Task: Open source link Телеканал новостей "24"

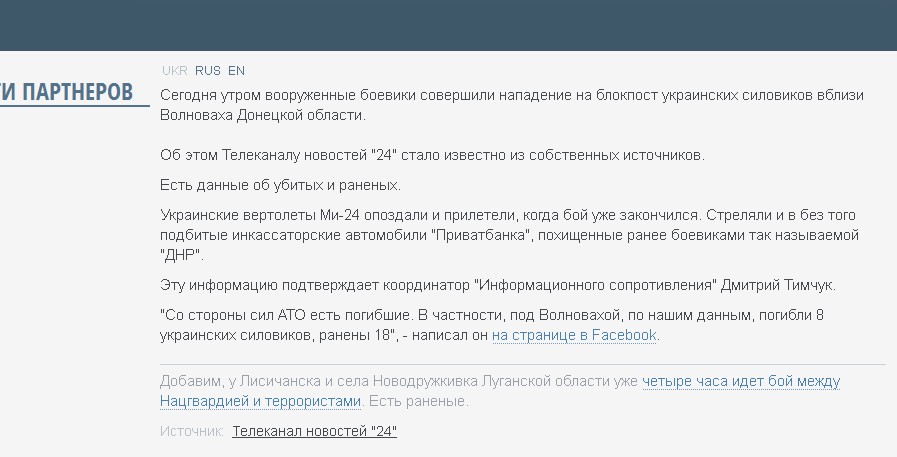Action: click(314, 431)
